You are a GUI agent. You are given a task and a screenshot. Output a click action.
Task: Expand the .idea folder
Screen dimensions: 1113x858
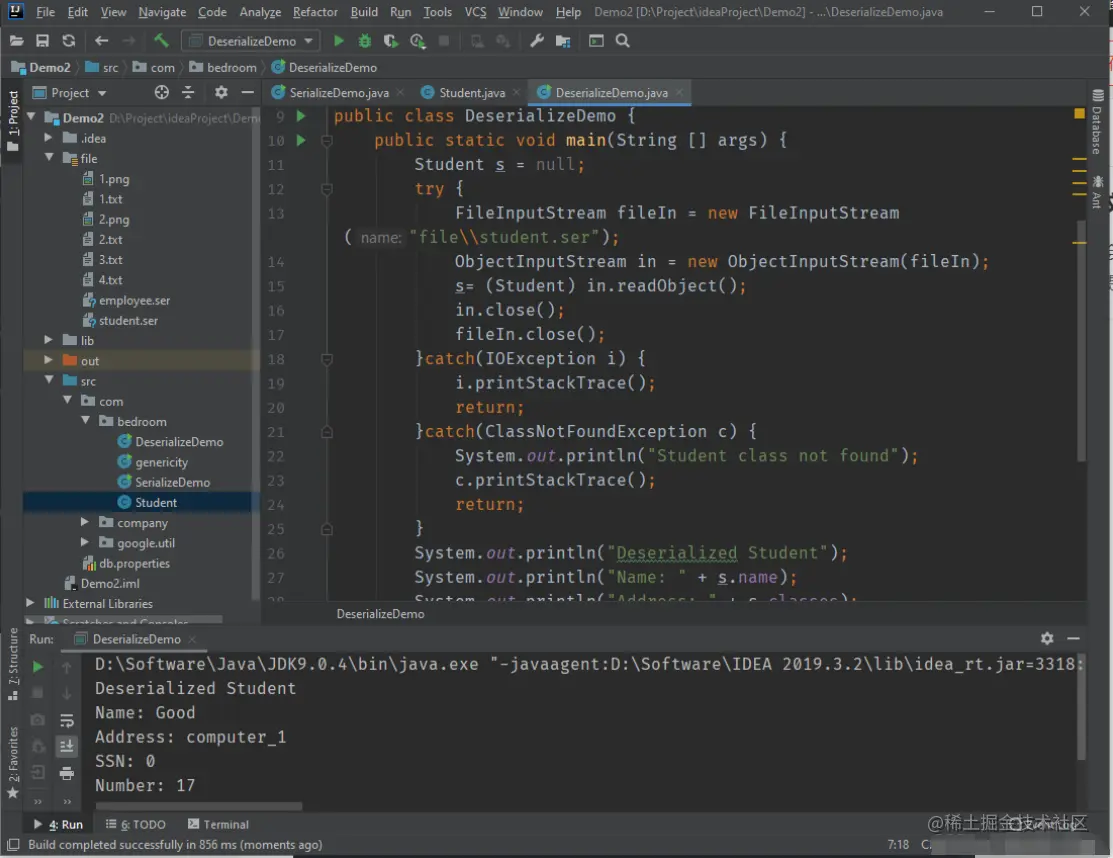48,138
